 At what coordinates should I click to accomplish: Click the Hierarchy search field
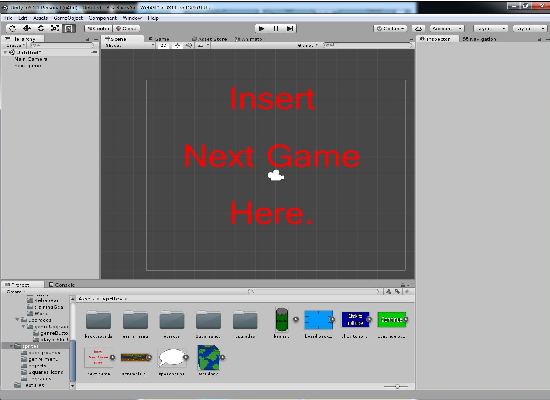(x=62, y=46)
